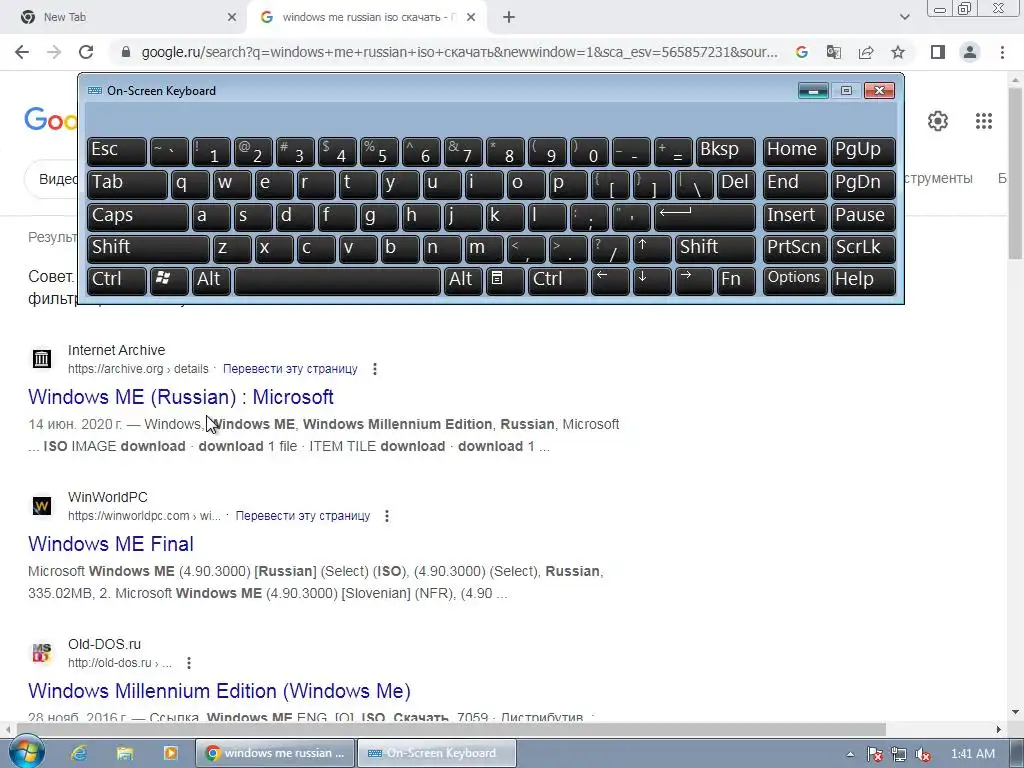Launch Internet Explorer from taskbar
The image size is (1024, 768).
(80, 753)
